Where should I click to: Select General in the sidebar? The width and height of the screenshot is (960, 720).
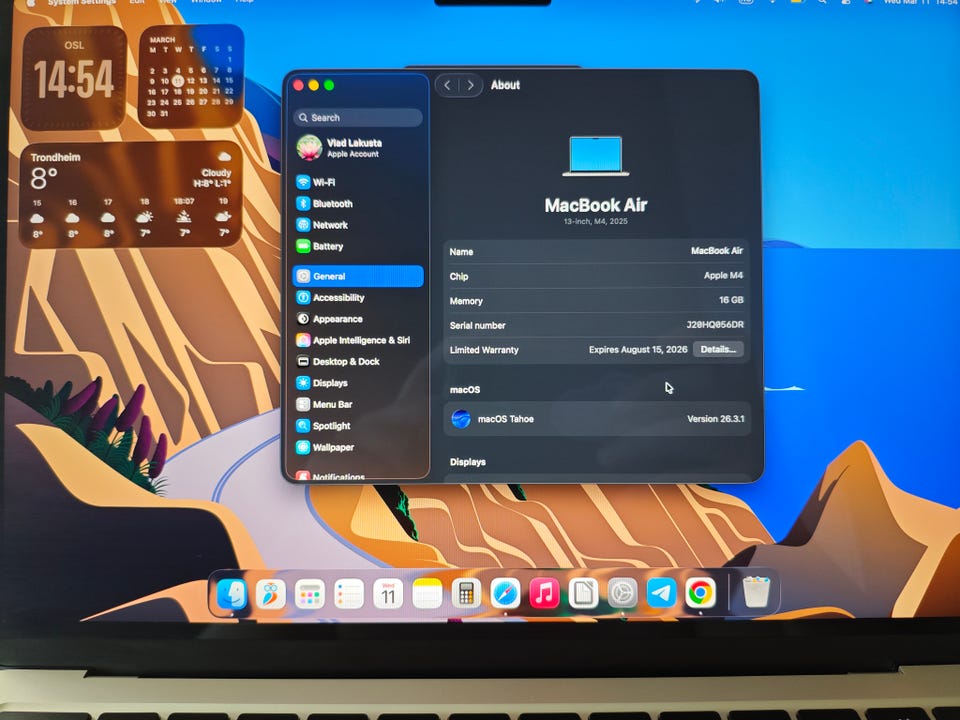358,276
